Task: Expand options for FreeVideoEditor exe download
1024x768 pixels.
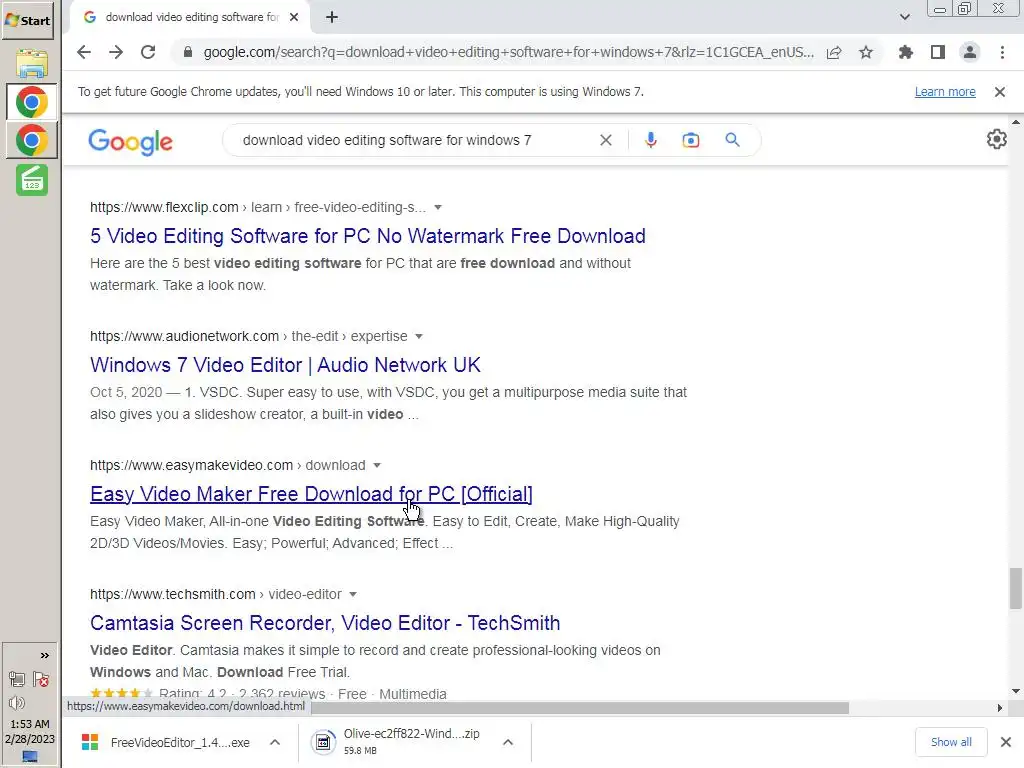Action: pyautogui.click(x=275, y=743)
